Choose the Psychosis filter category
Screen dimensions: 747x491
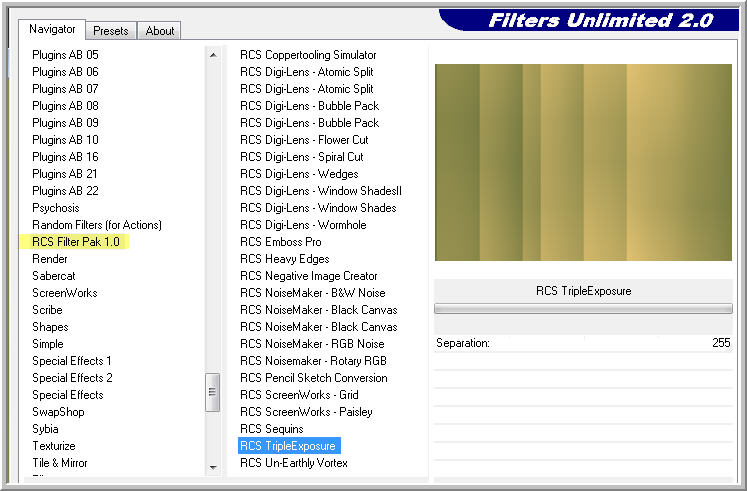point(56,208)
